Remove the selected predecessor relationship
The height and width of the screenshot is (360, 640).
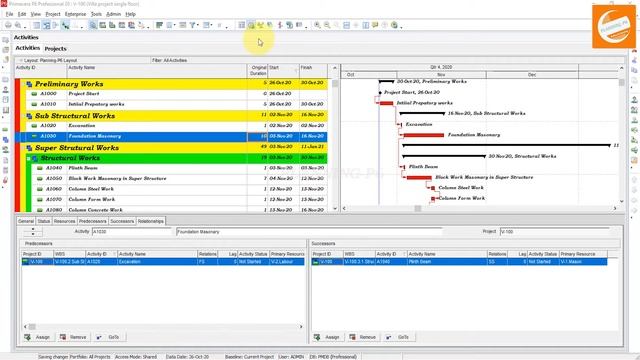(x=73, y=337)
